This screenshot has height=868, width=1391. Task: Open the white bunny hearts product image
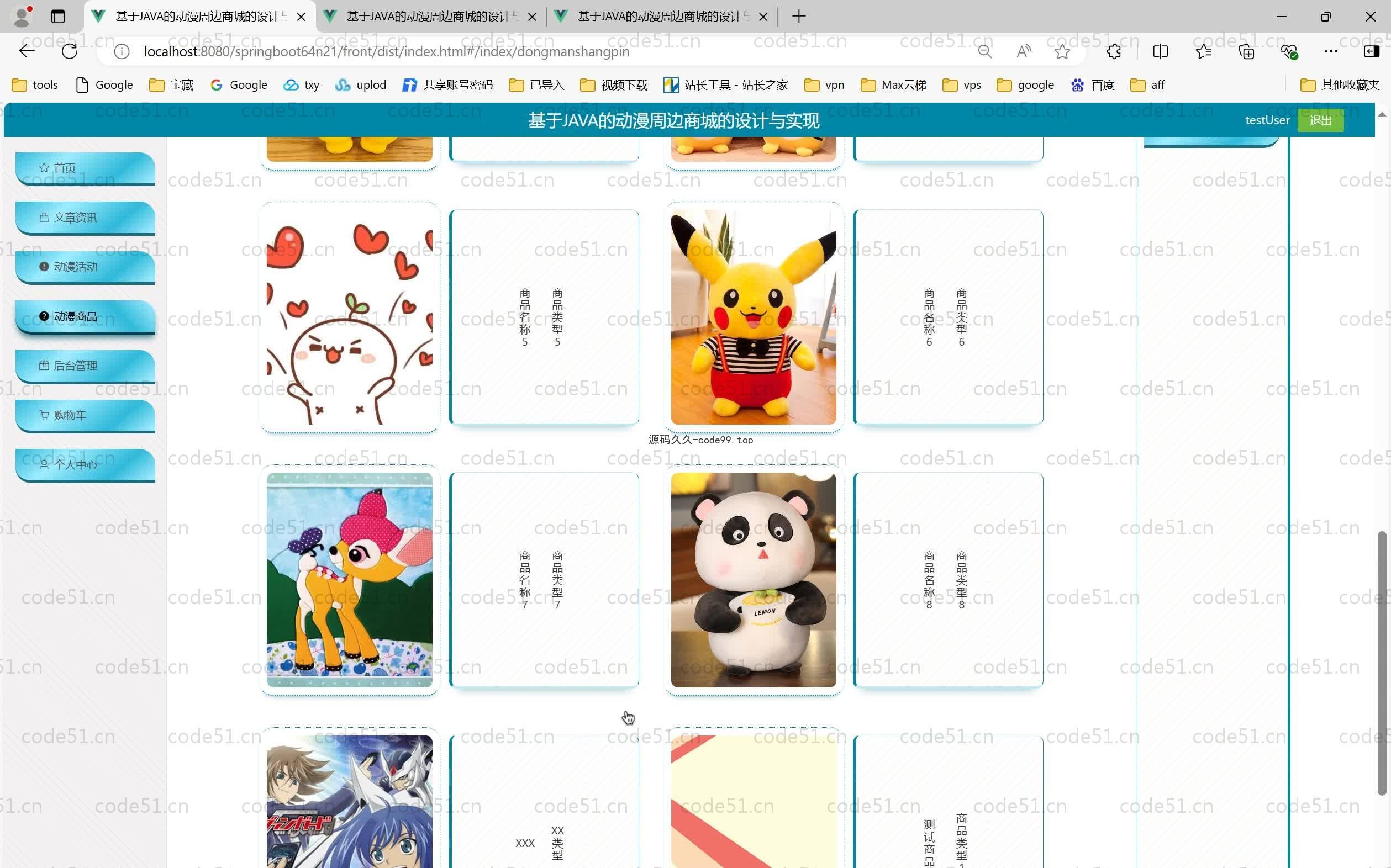point(349,317)
